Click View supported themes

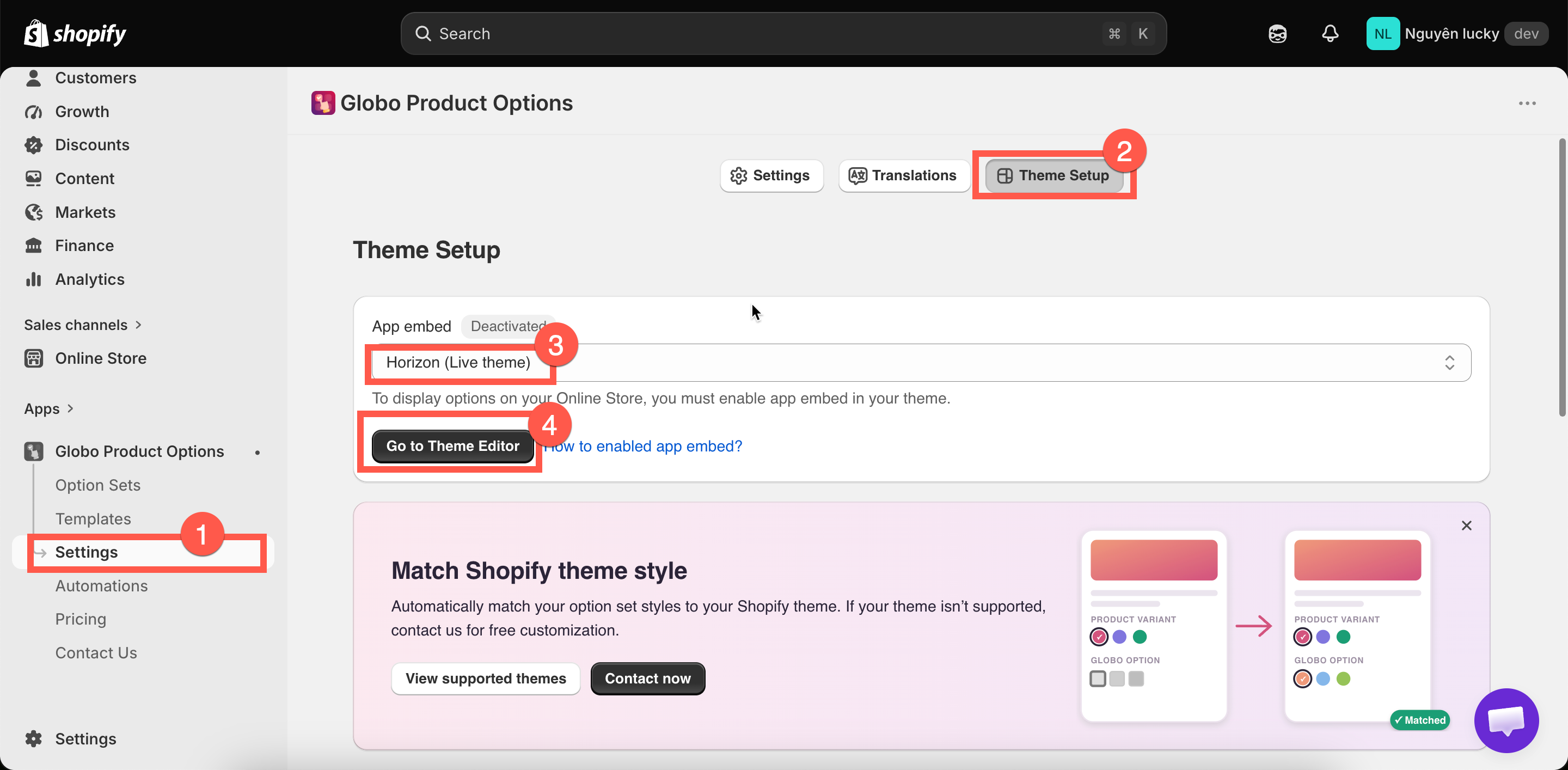point(485,678)
